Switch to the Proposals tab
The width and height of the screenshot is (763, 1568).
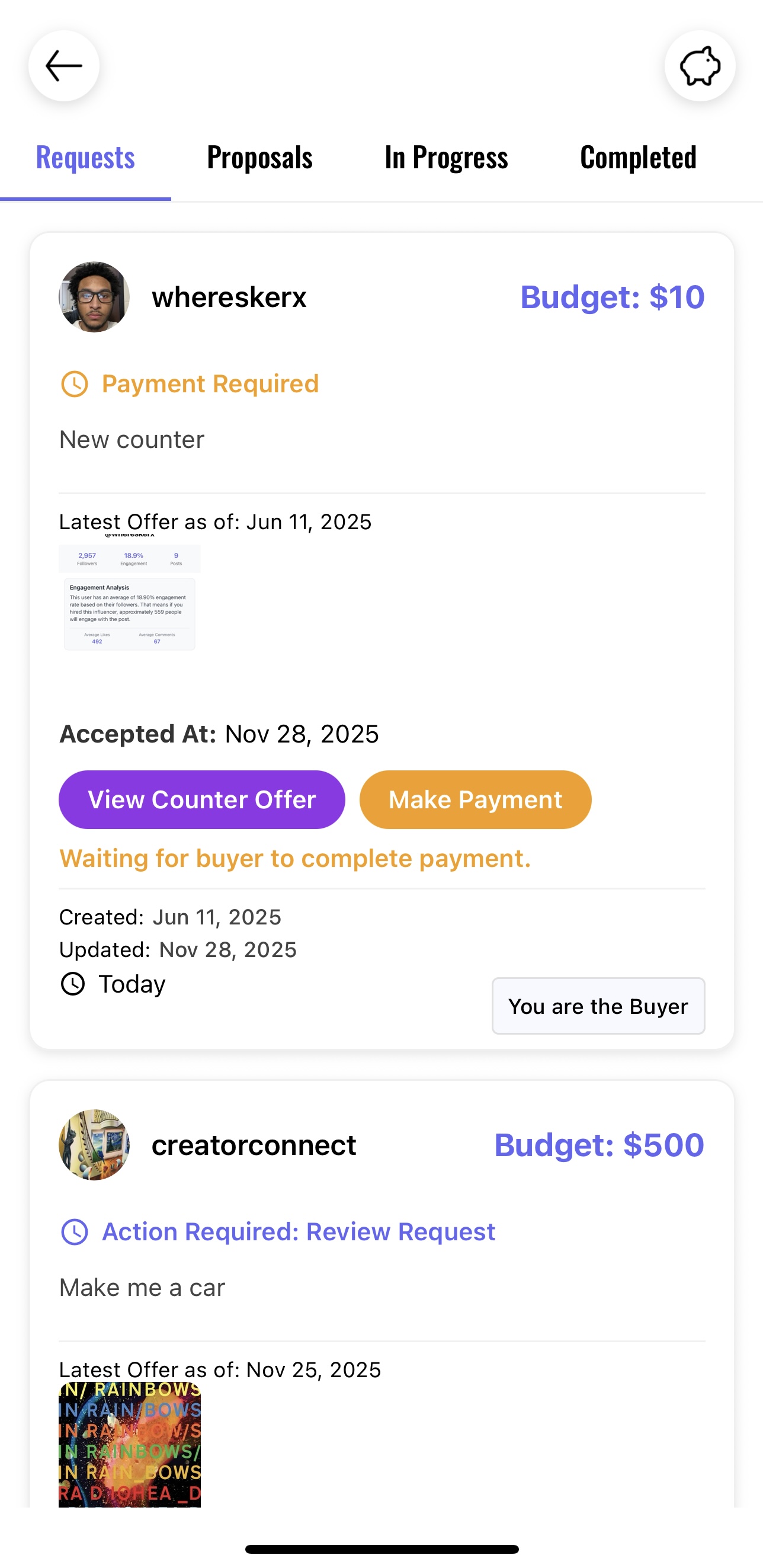(x=260, y=158)
